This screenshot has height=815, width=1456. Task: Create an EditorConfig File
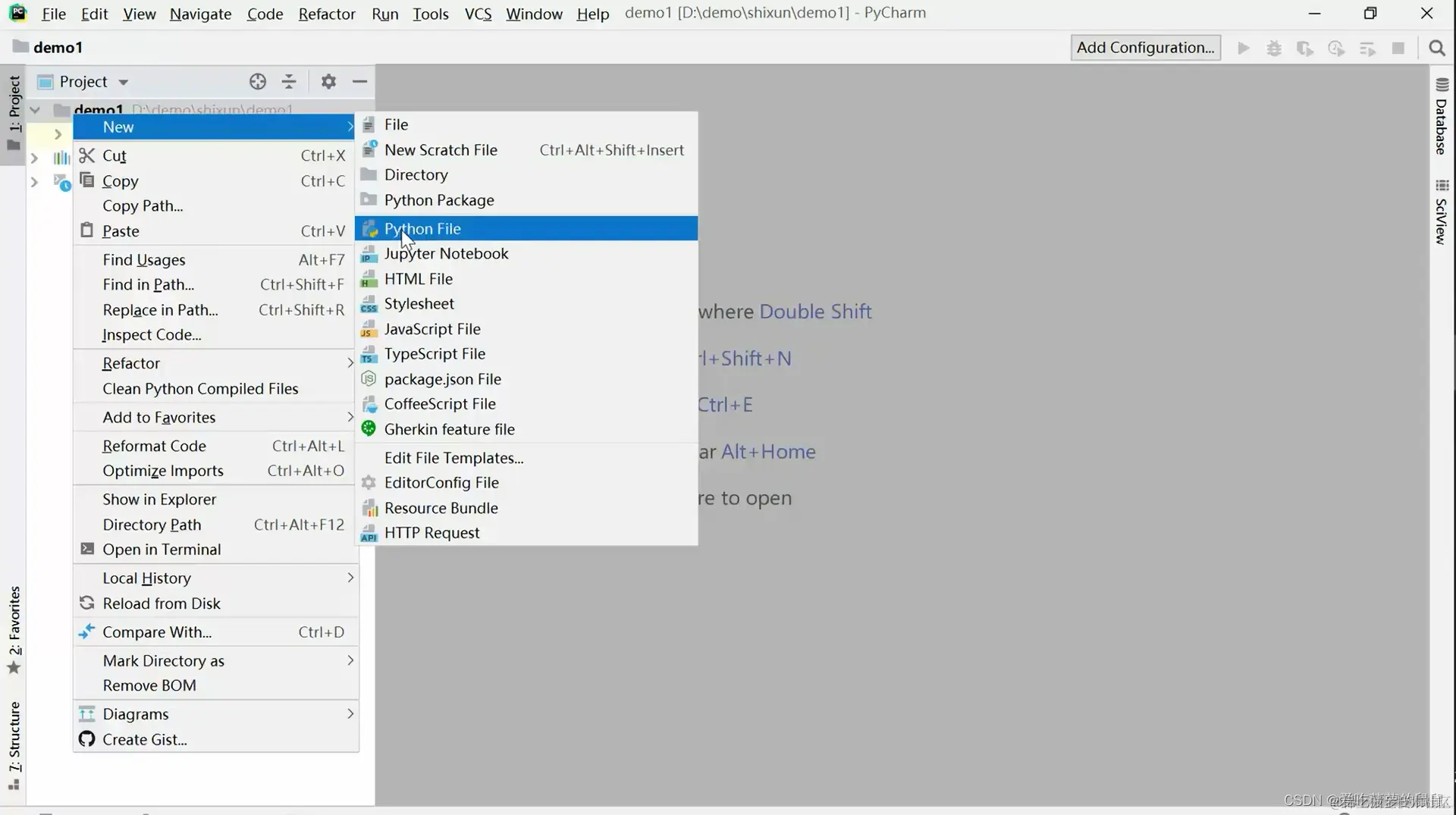(526, 483)
